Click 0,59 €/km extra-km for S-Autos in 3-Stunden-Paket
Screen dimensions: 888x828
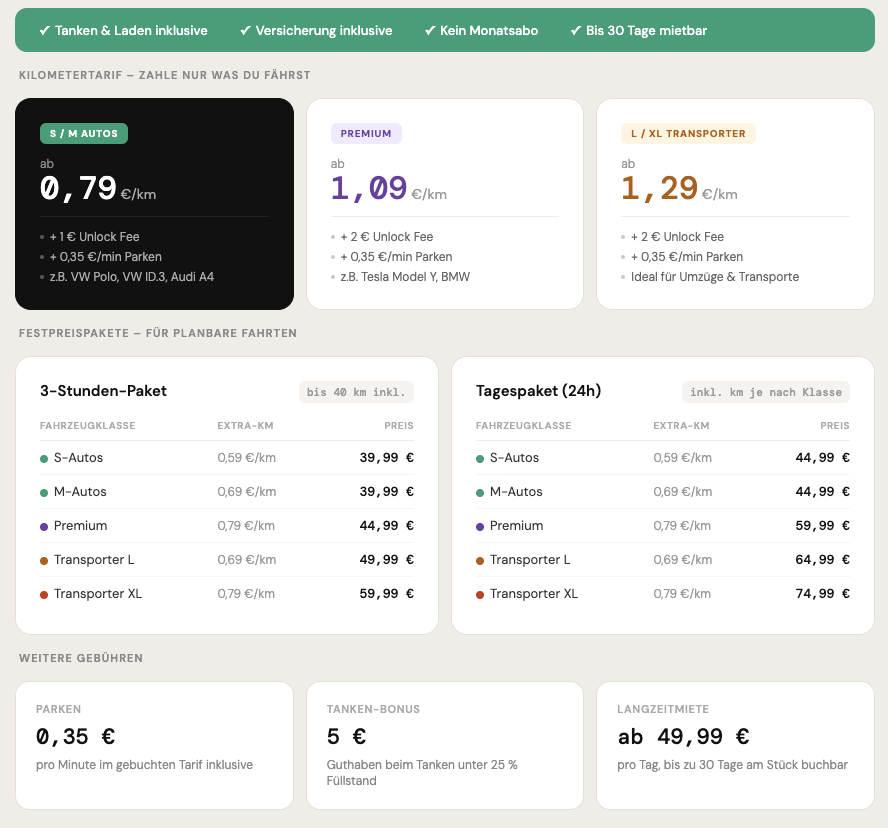pyautogui.click(x=246, y=458)
